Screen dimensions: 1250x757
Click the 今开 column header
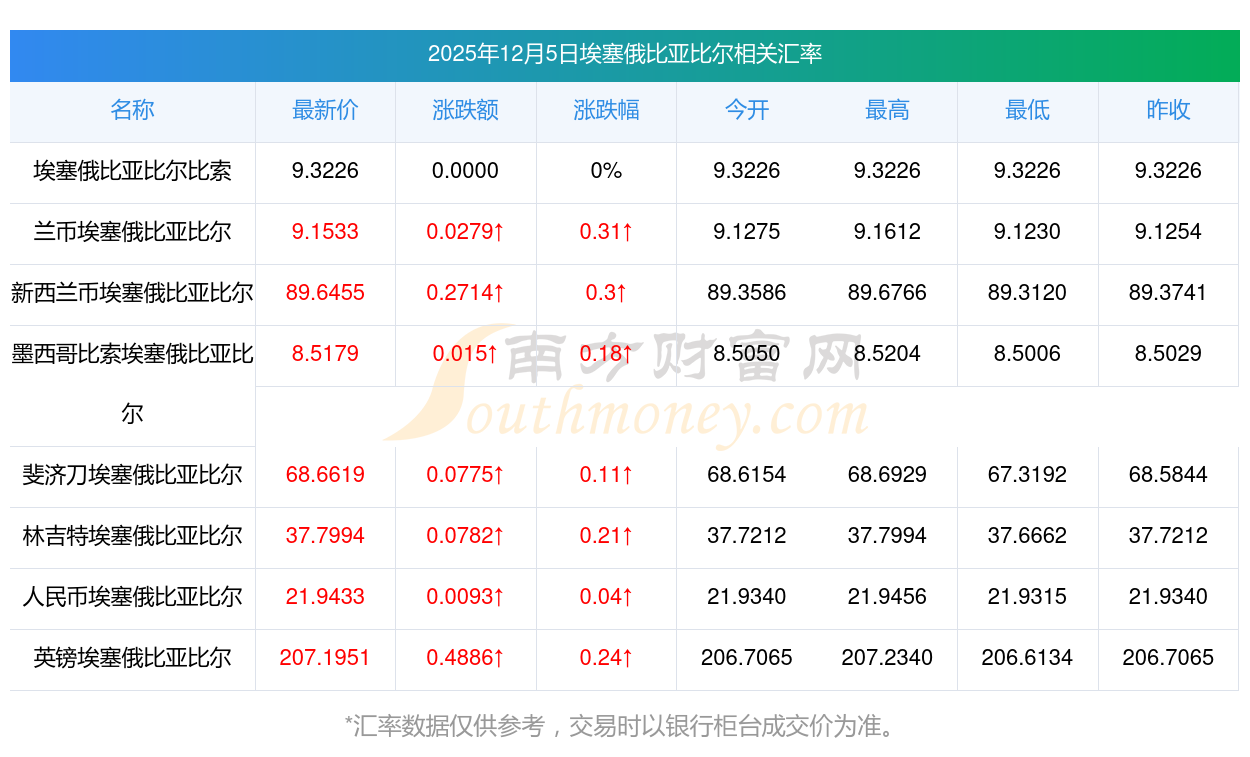[x=747, y=111]
